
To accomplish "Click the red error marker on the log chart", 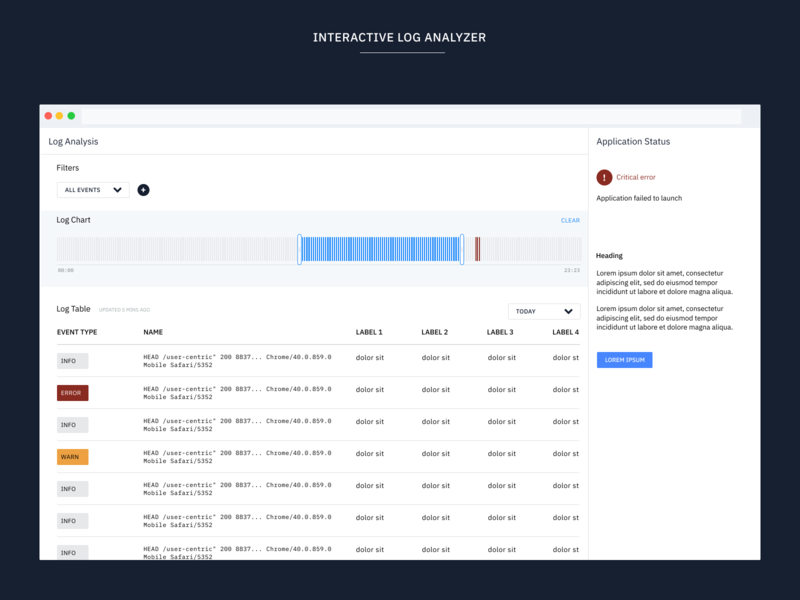I will pyautogui.click(x=478, y=247).
